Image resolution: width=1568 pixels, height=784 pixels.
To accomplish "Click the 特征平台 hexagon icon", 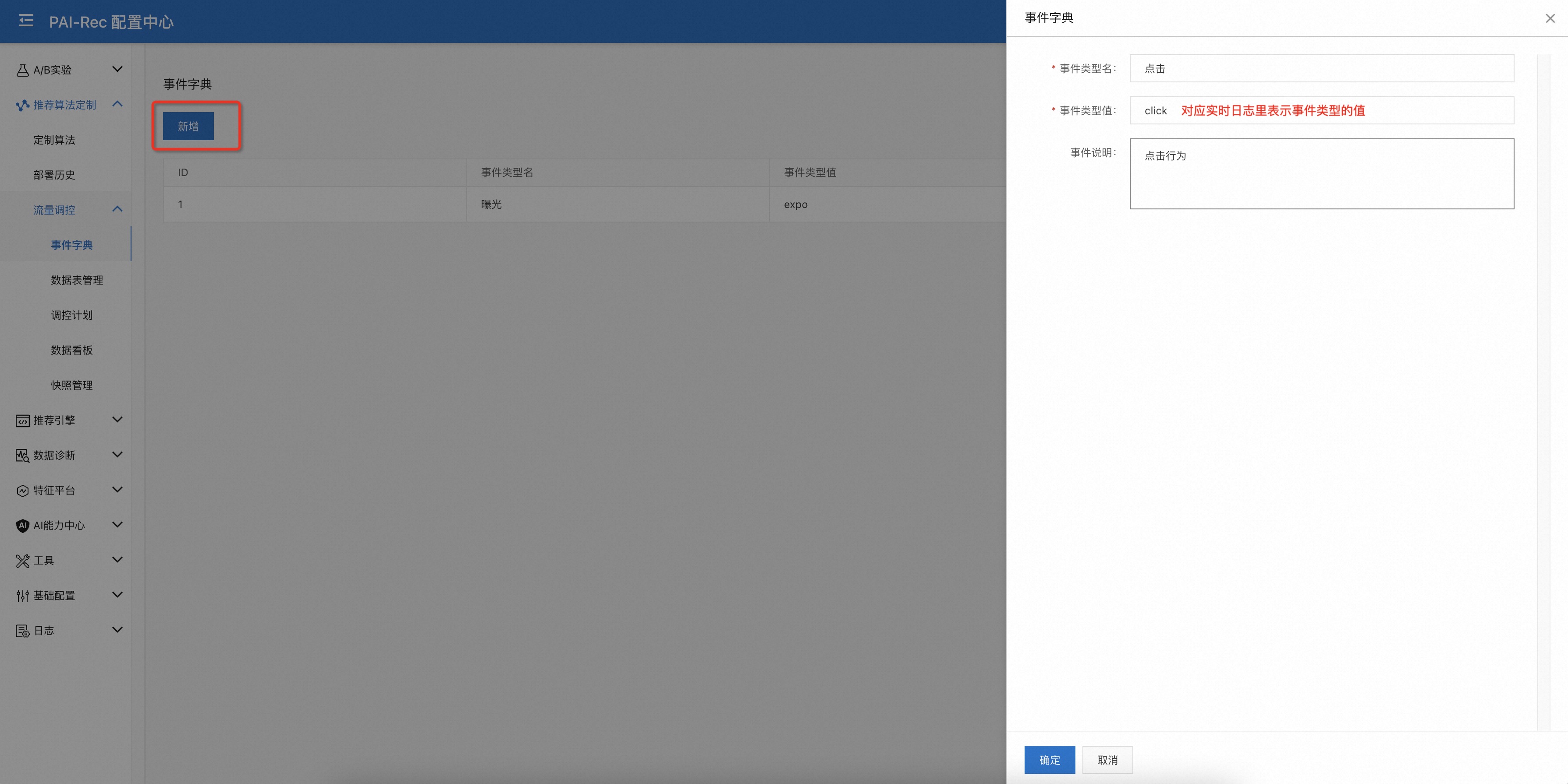I will [22, 491].
